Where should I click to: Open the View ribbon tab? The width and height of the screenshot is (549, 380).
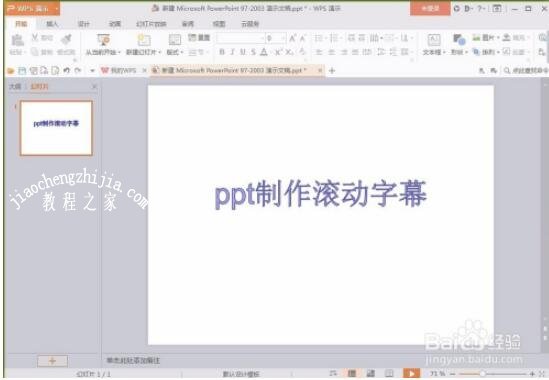click(x=219, y=24)
